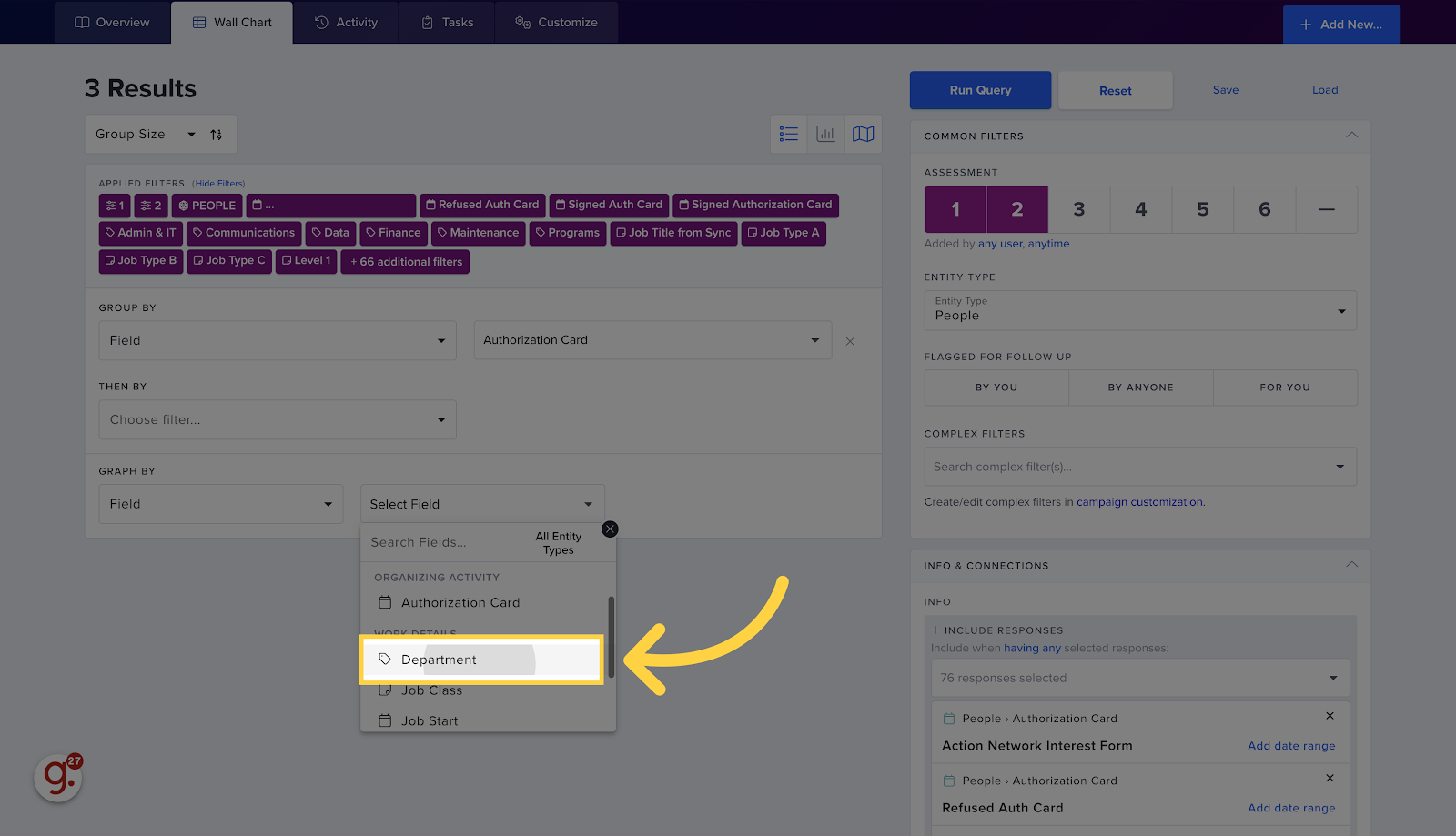Select Job Start with the calendar icon
The image size is (1456, 836).
(x=429, y=720)
